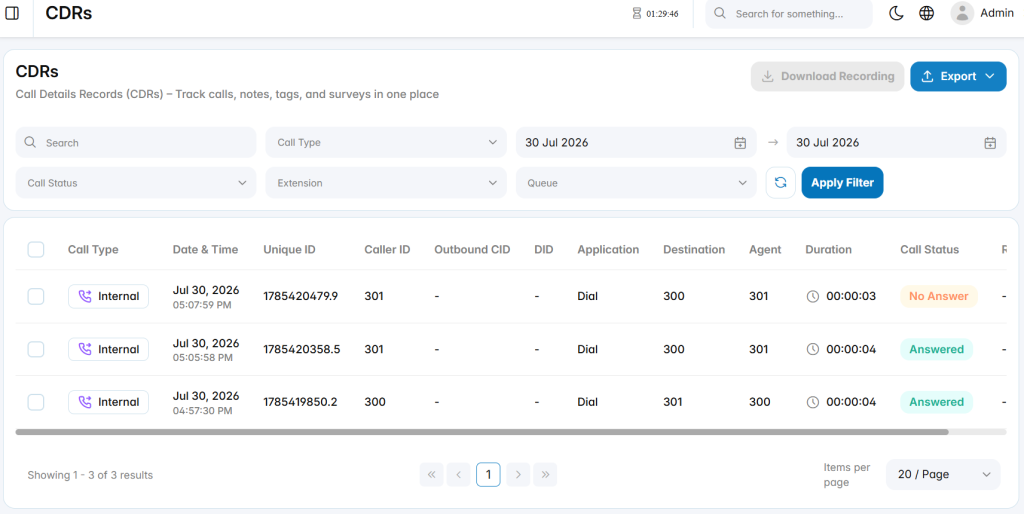Click the Call Status column header
The width and height of the screenshot is (1024, 514).
[929, 249]
